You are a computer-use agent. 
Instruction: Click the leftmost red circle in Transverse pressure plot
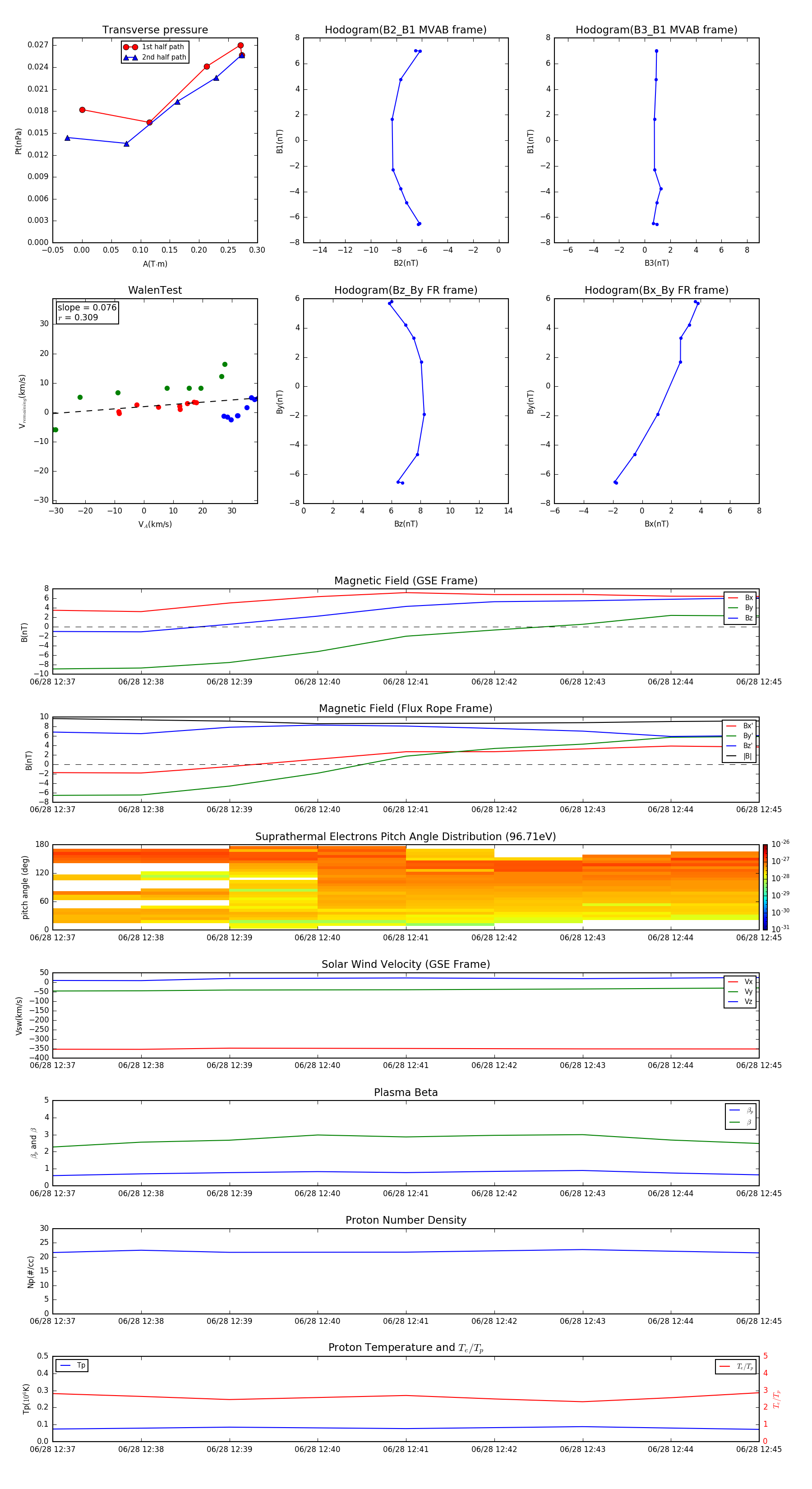pos(82,110)
